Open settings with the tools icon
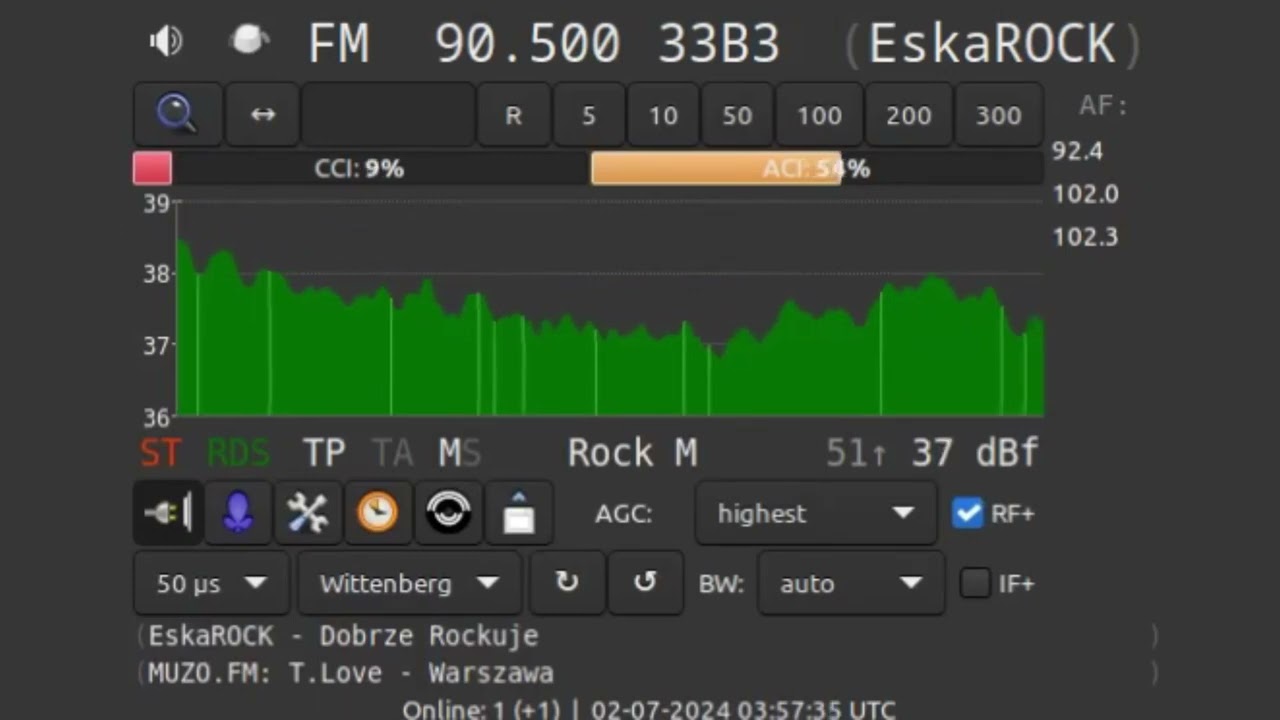Viewport: 1280px width, 720px height. pos(308,513)
